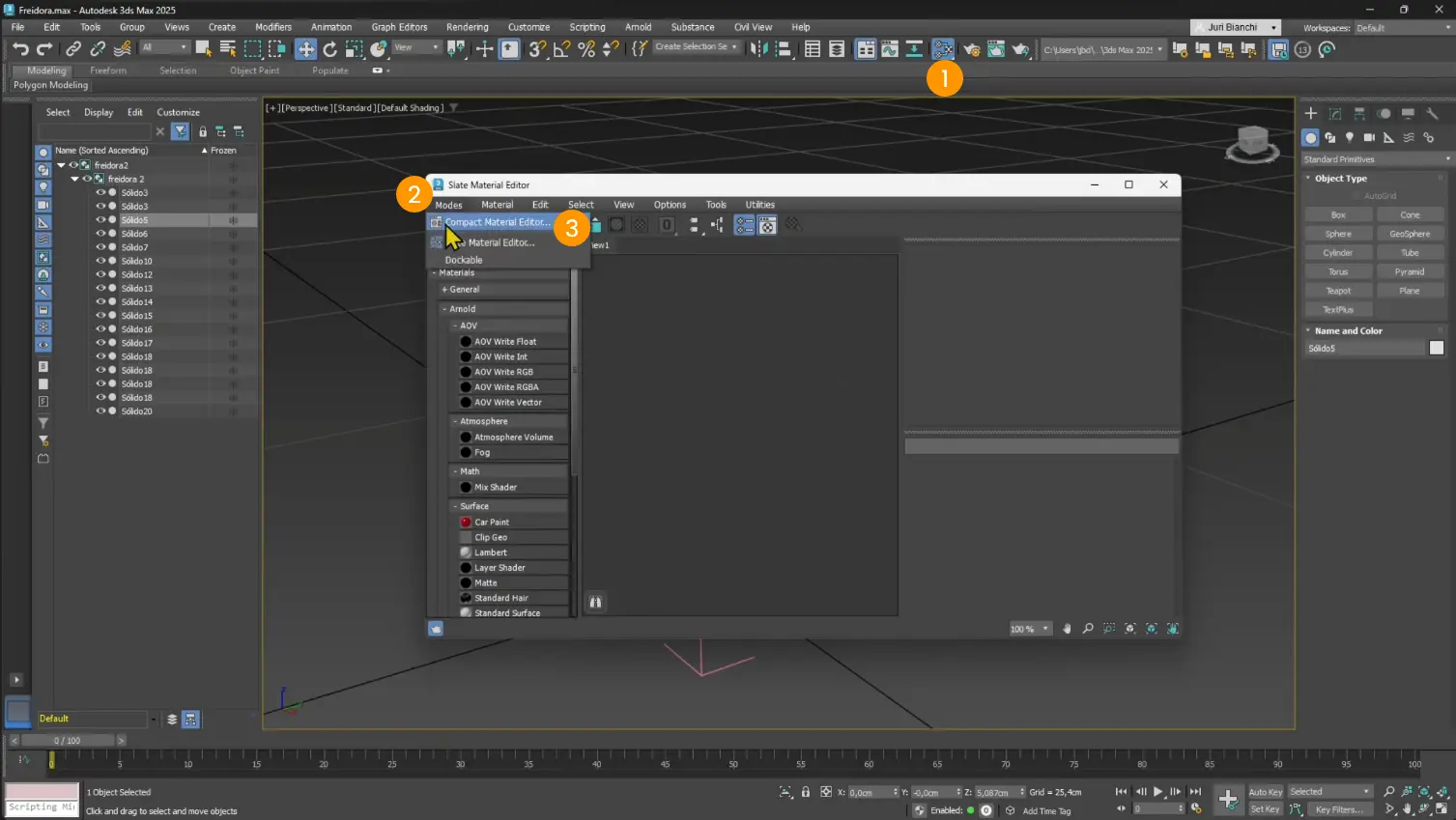The width and height of the screenshot is (1456, 820).
Task: Switch to the Freeform ribbon tab
Action: pos(108,71)
